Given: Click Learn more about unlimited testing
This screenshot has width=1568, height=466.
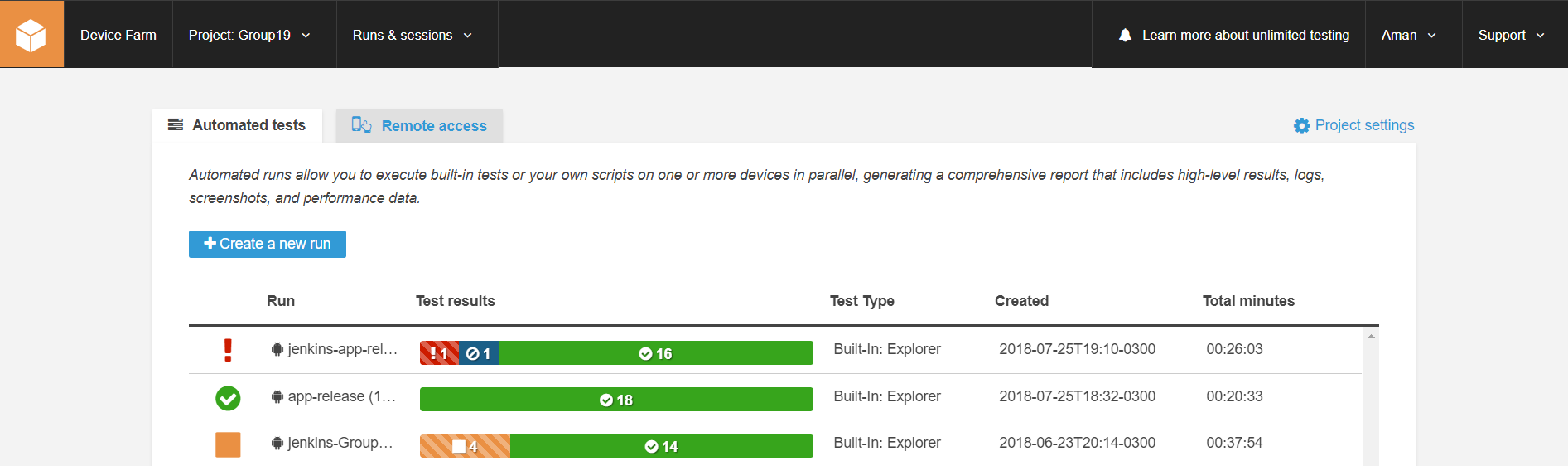Looking at the screenshot, I should click(1246, 35).
